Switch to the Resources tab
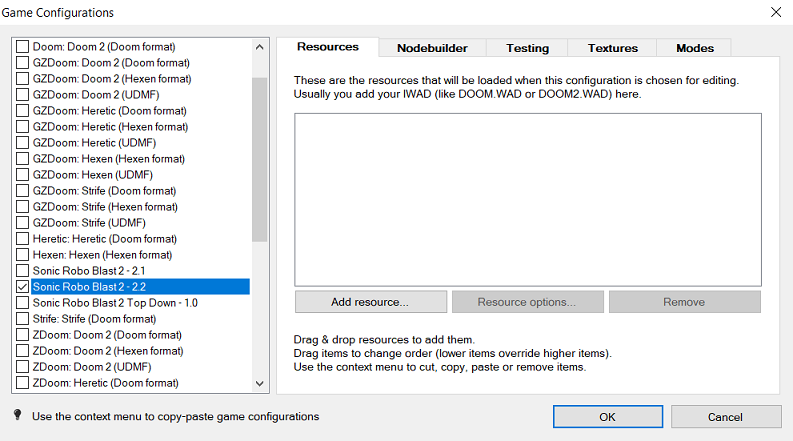The width and height of the screenshot is (793, 441). coord(328,47)
